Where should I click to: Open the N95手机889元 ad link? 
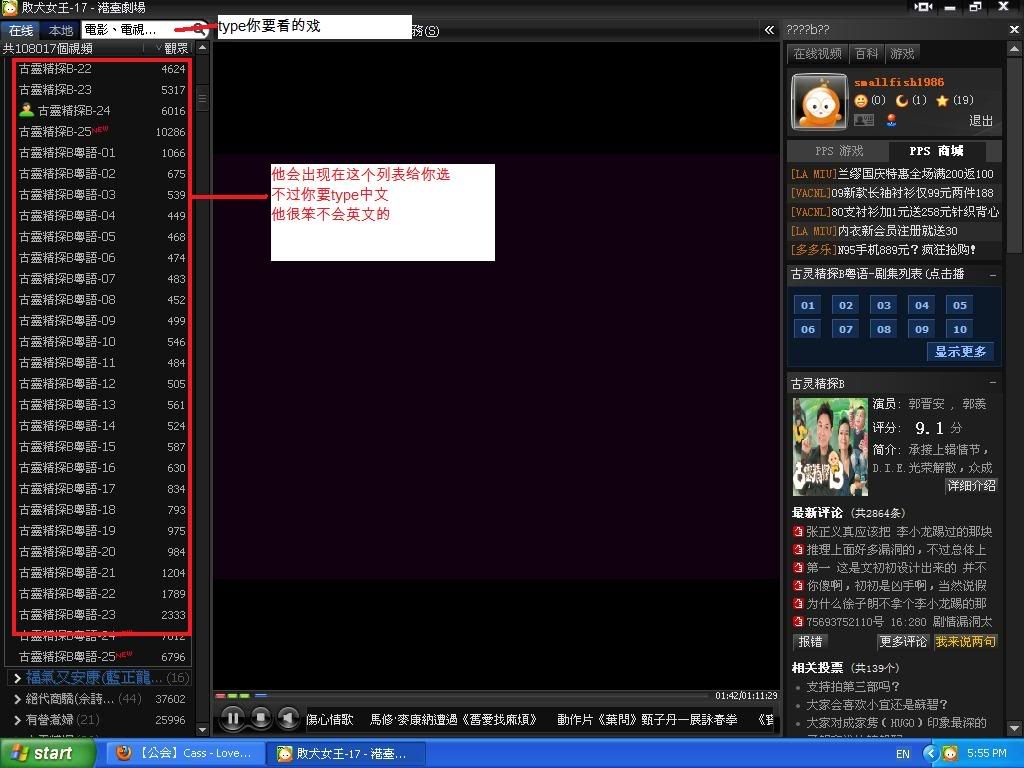(884, 249)
